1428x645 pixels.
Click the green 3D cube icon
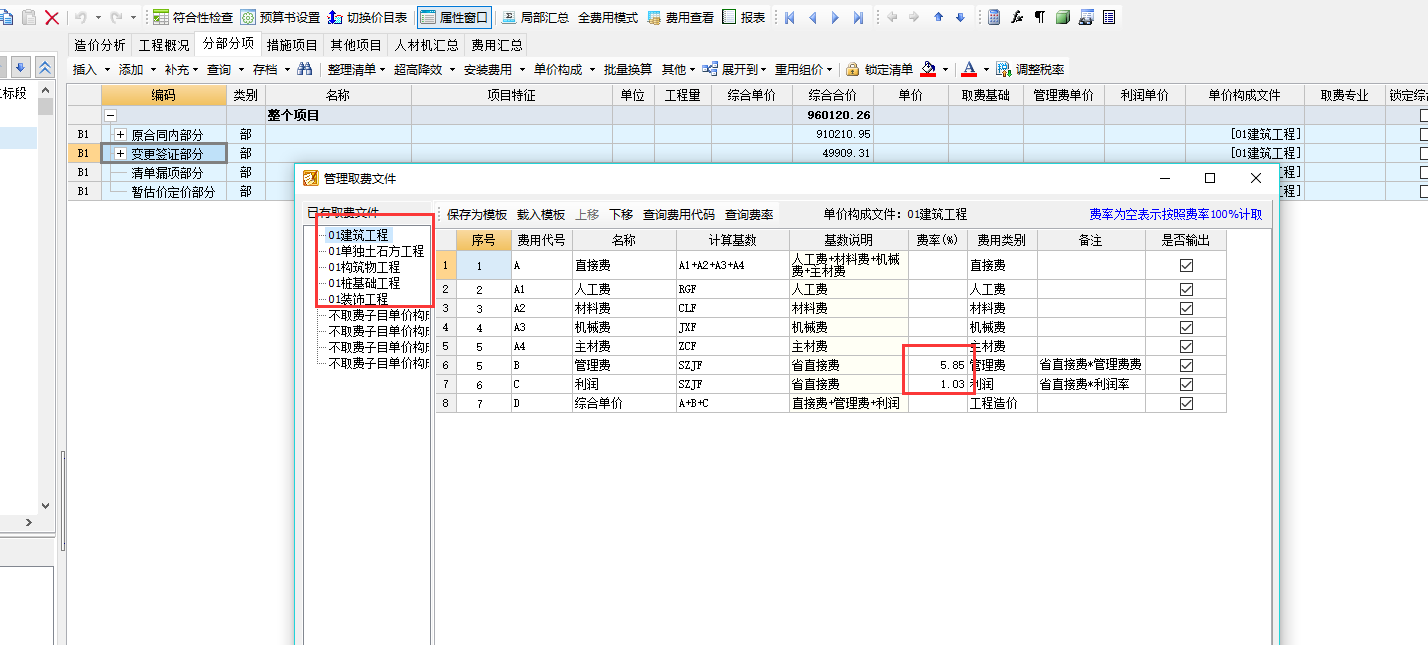click(1062, 18)
